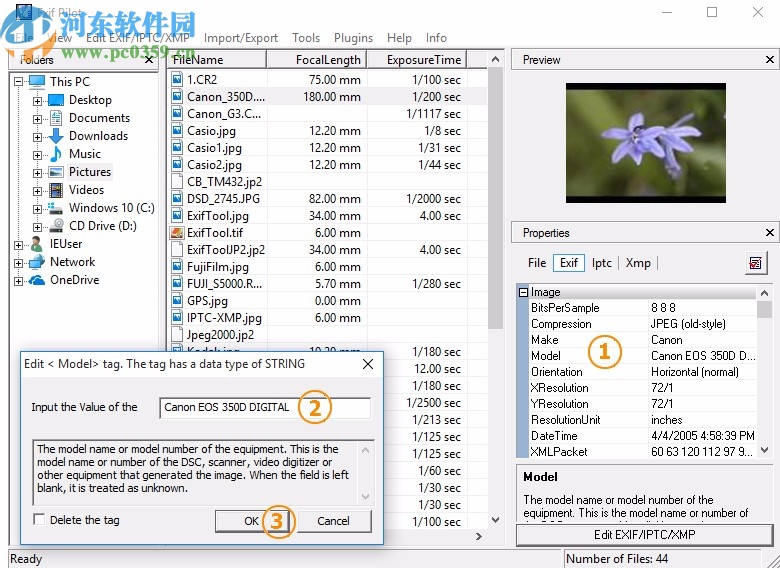Viewport: 780px width, 568px height.
Task: Expand the Pictures tree node
Action: (x=37, y=173)
